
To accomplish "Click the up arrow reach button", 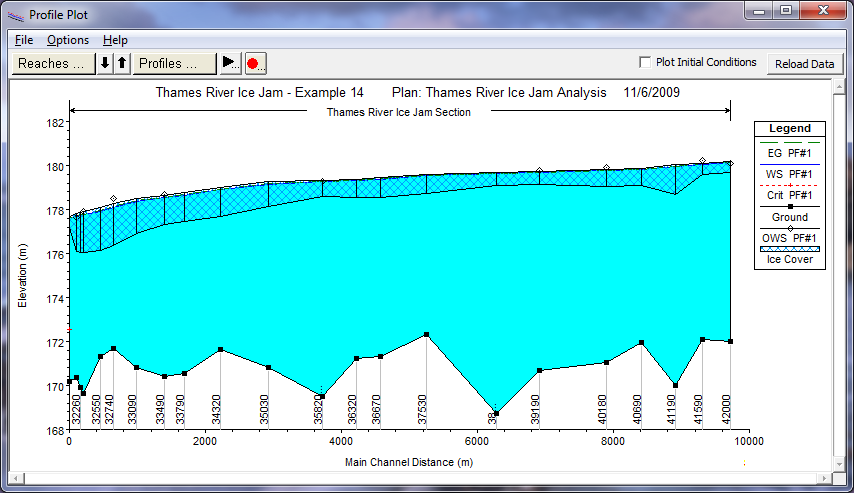I will [x=122, y=63].
